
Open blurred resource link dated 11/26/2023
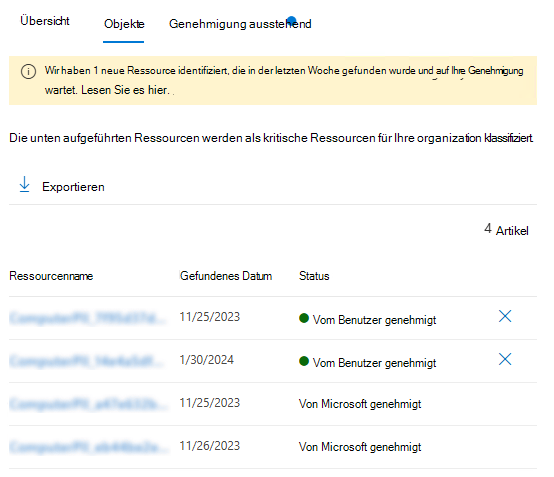[88, 447]
